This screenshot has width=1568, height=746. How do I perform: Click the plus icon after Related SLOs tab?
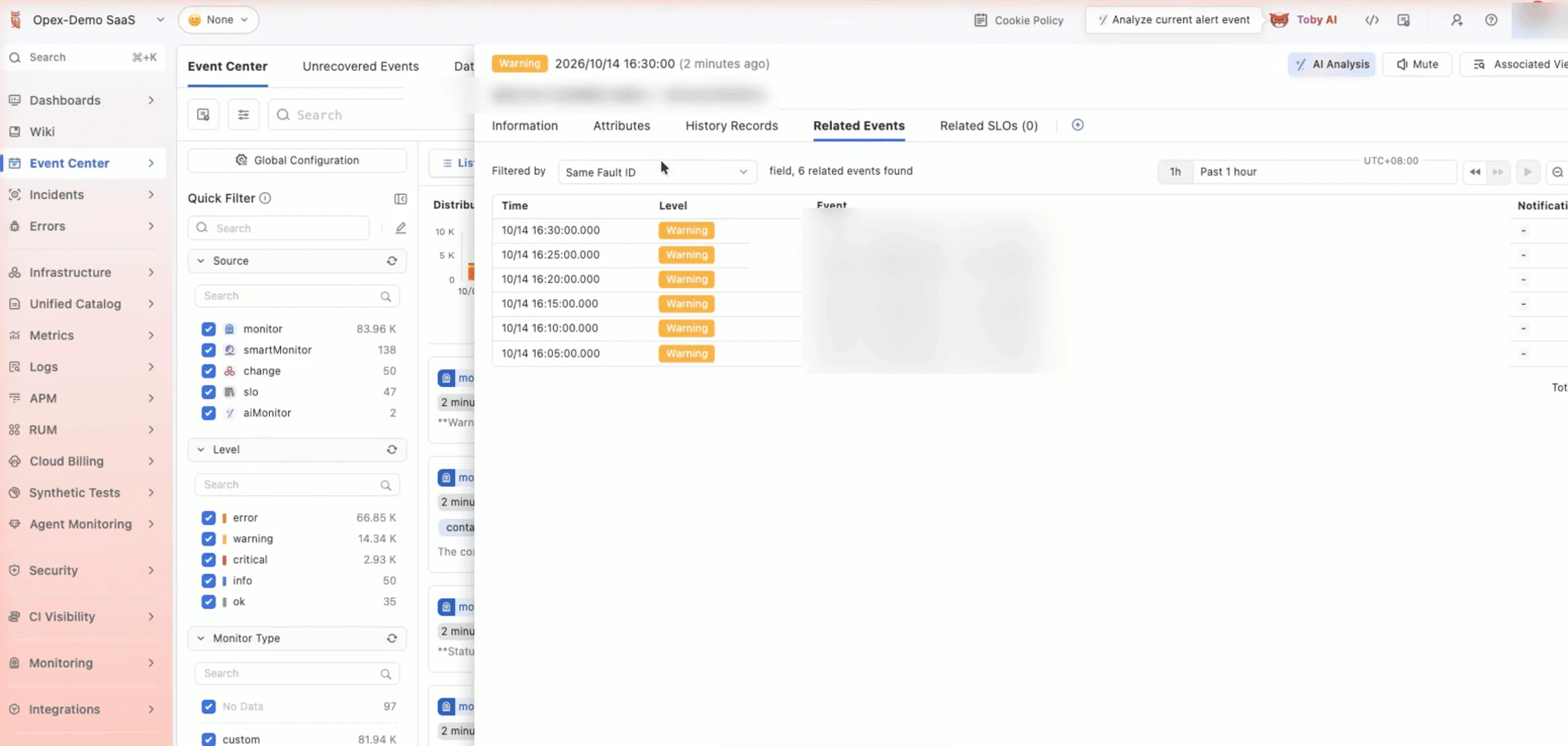tap(1078, 125)
